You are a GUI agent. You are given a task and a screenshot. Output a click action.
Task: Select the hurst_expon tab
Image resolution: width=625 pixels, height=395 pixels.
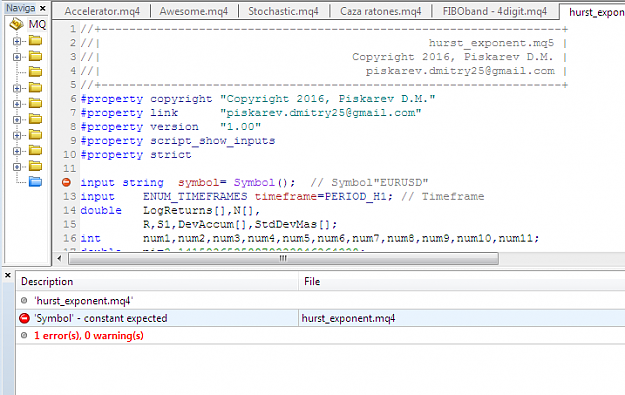pyautogui.click(x=594, y=12)
